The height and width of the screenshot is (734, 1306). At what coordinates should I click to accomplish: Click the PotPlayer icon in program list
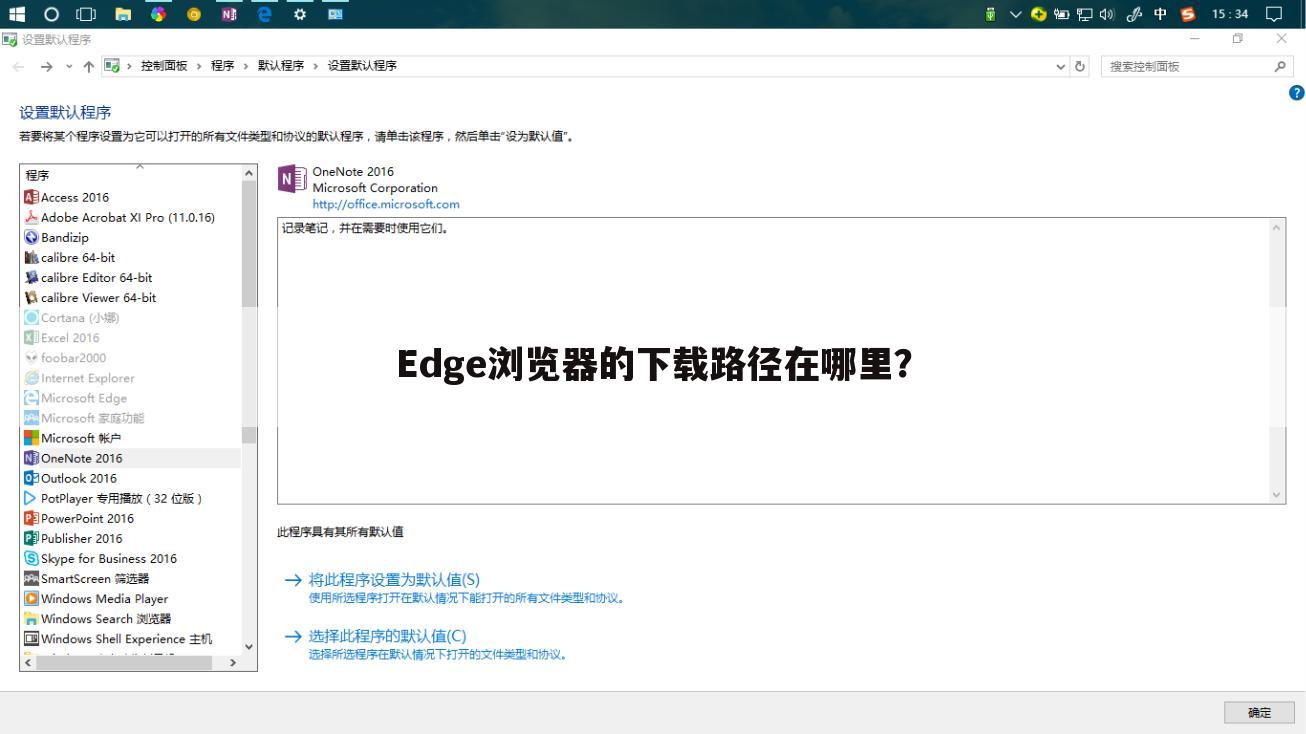(x=31, y=498)
